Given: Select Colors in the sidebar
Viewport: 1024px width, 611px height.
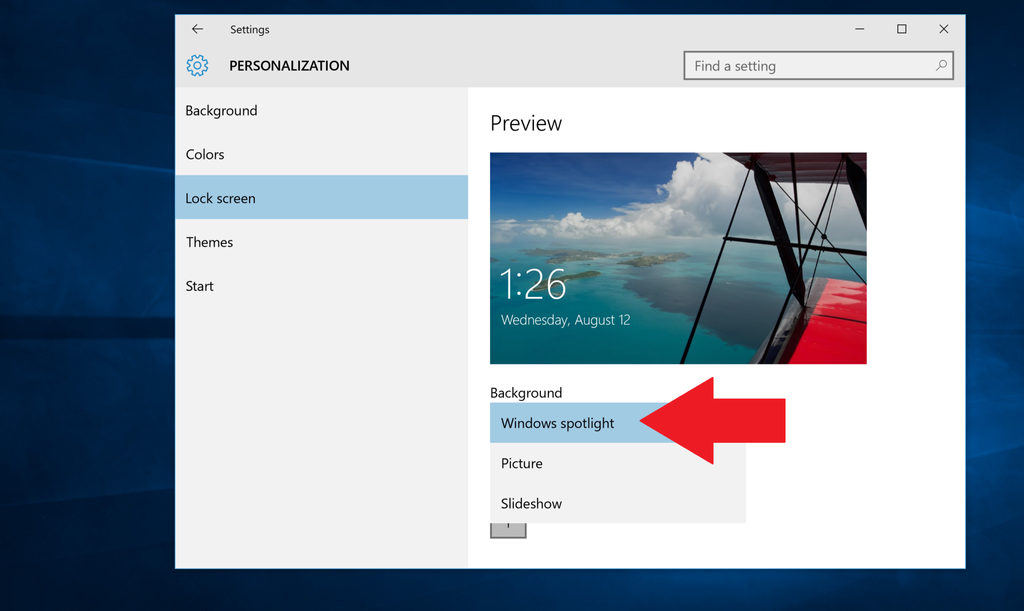Looking at the screenshot, I should point(205,154).
